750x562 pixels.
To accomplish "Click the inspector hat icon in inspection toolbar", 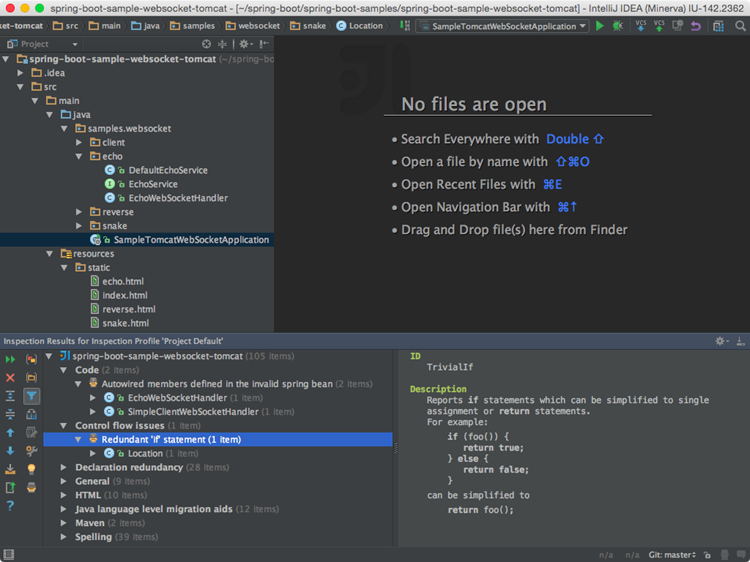I will coord(31,487).
